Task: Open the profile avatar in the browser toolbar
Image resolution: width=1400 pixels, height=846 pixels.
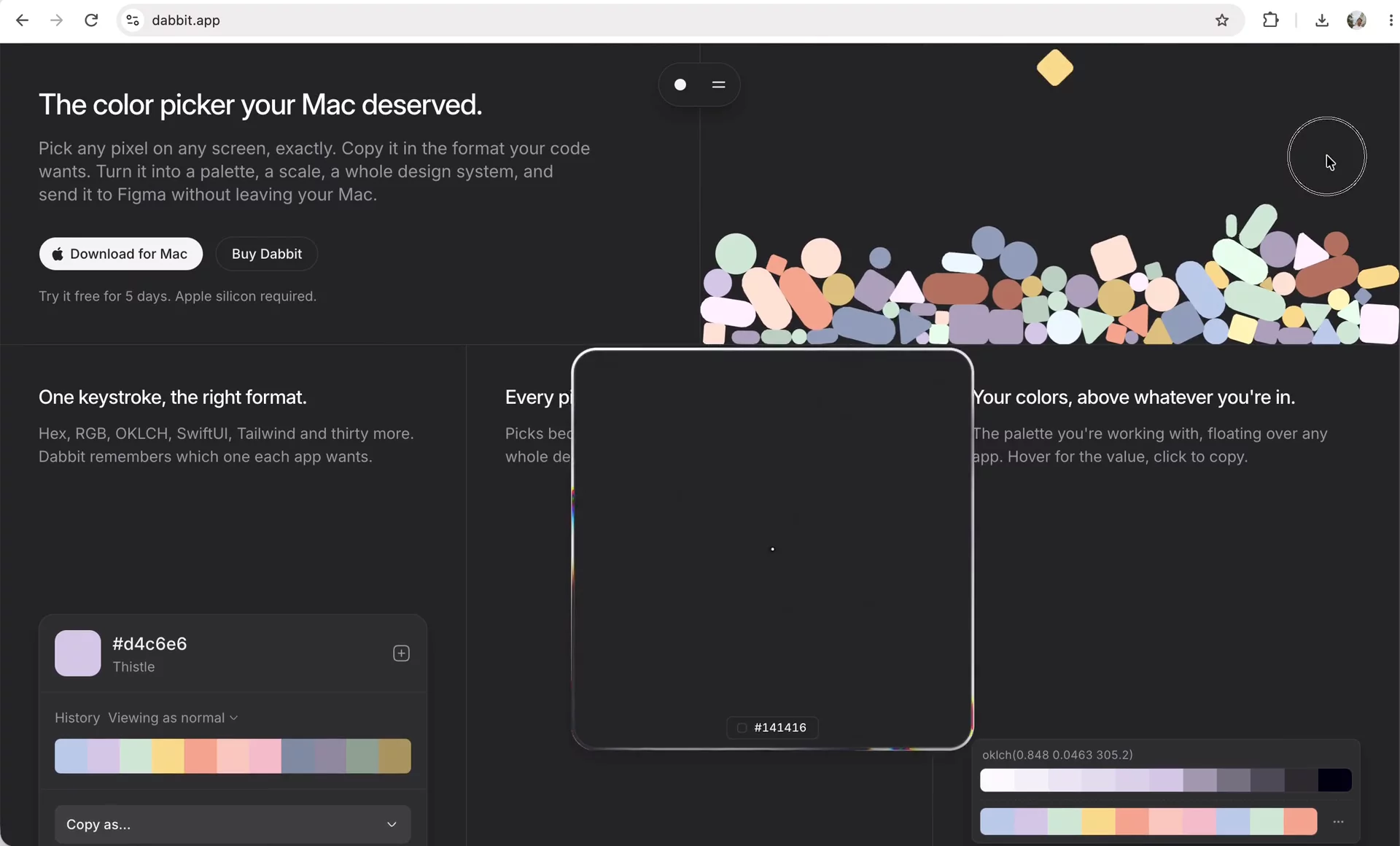Action: point(1356,20)
